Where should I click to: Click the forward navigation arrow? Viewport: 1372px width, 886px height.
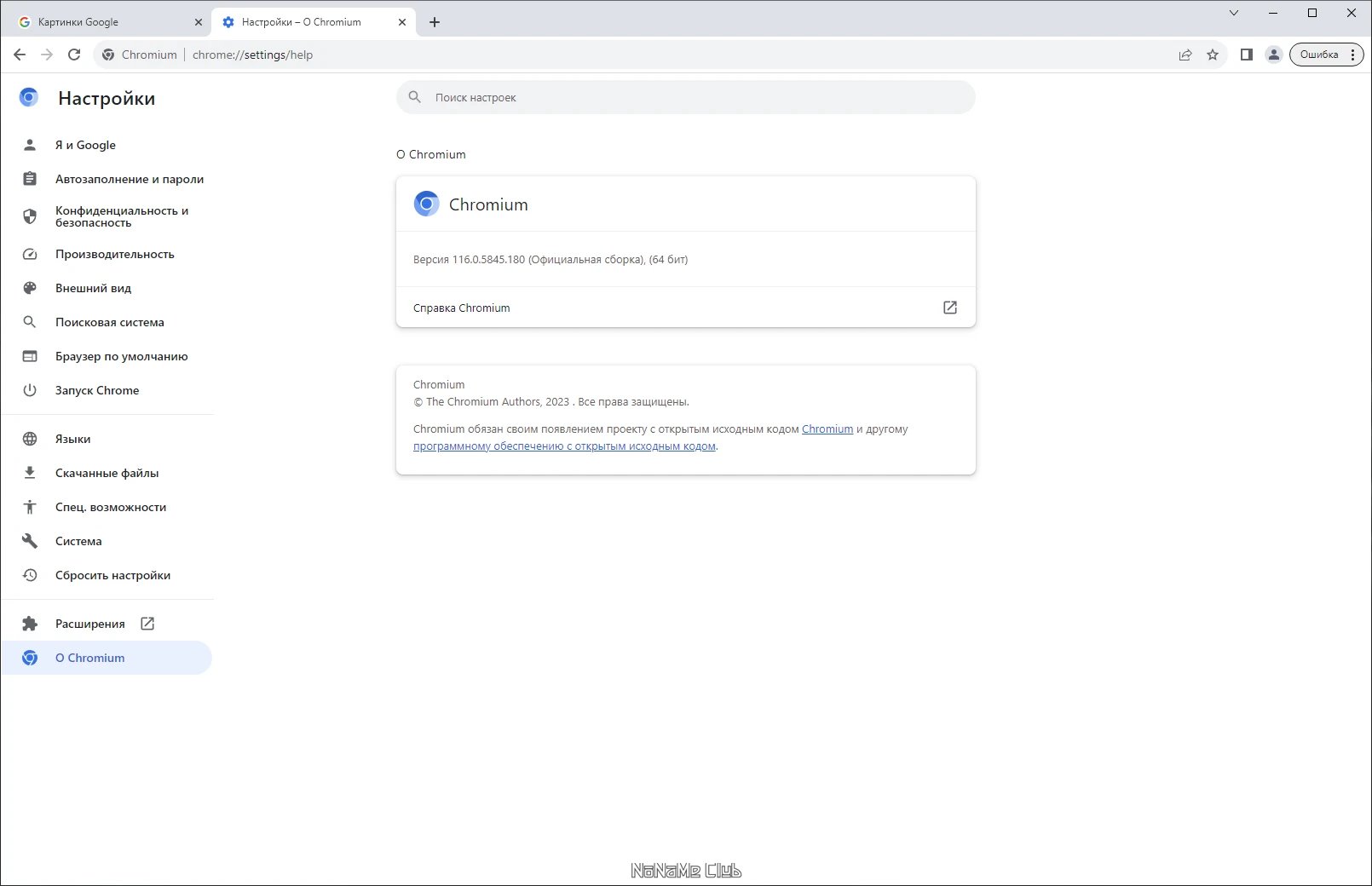[x=47, y=55]
